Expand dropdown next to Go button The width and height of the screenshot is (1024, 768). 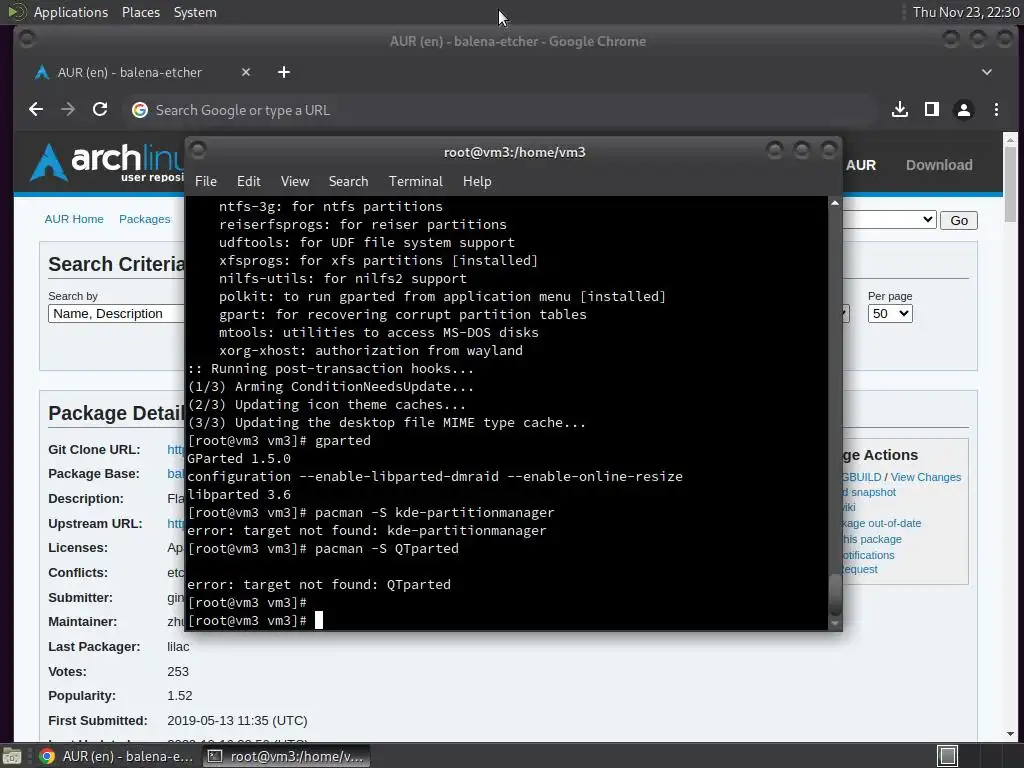(x=889, y=220)
